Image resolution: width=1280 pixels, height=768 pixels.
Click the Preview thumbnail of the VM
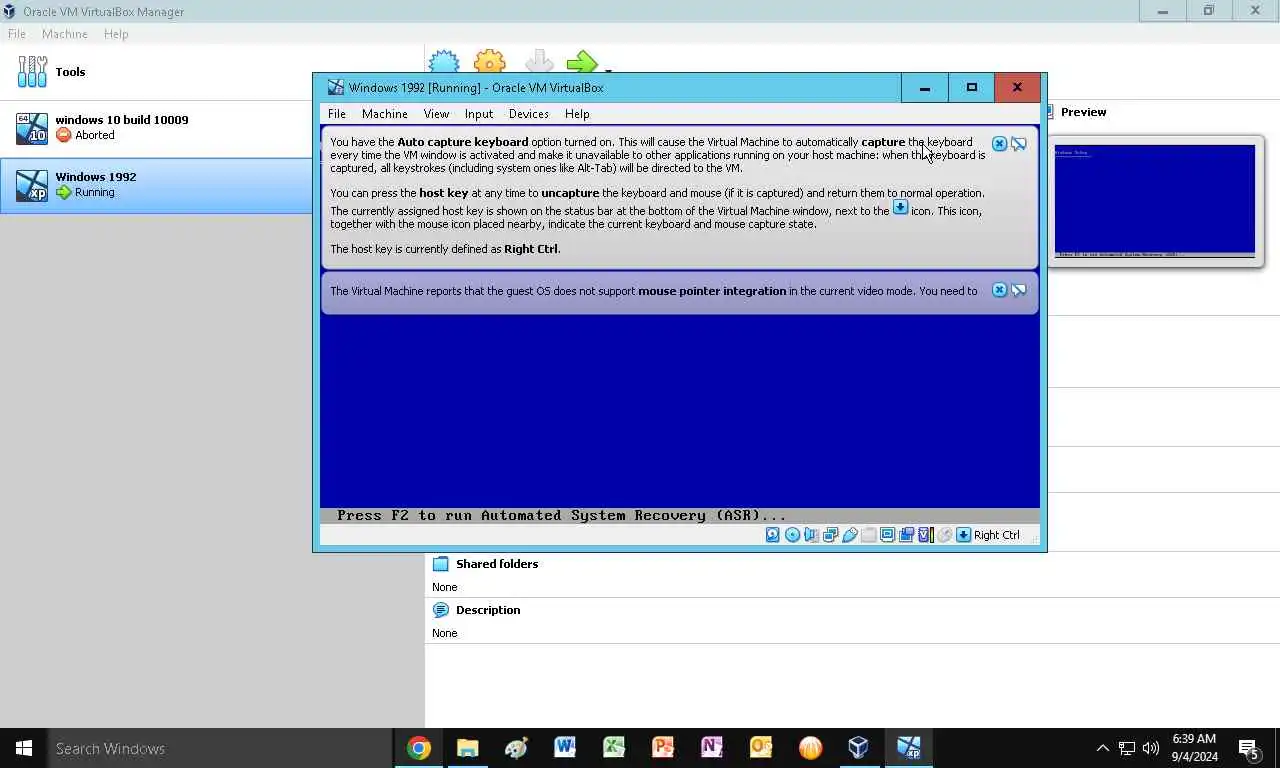[x=1155, y=201]
